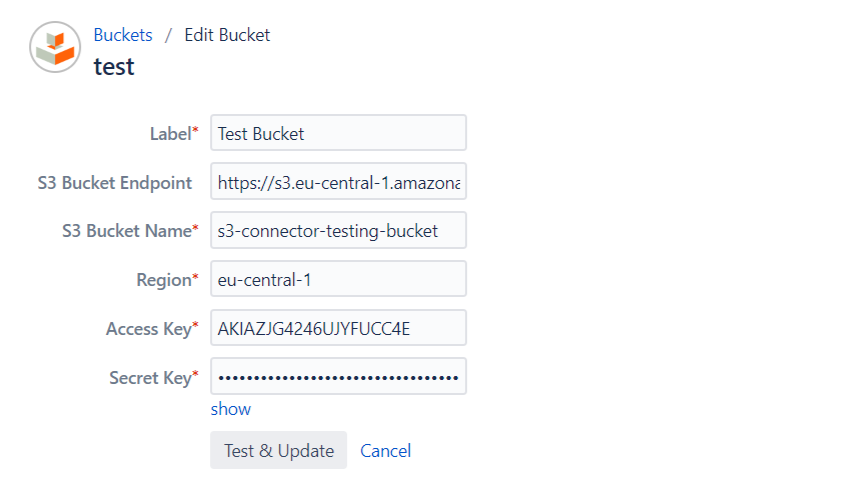
Task: Click the Edit Bucket breadcrumb text
Action: [x=227, y=35]
